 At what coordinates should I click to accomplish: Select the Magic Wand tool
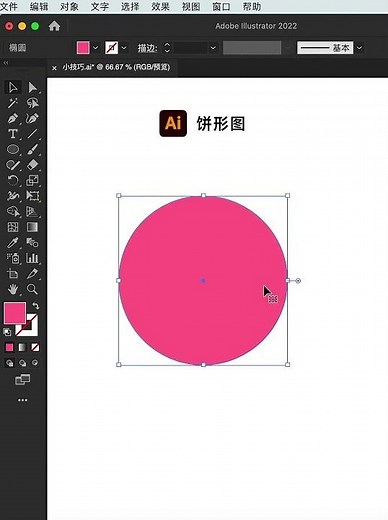[13, 103]
